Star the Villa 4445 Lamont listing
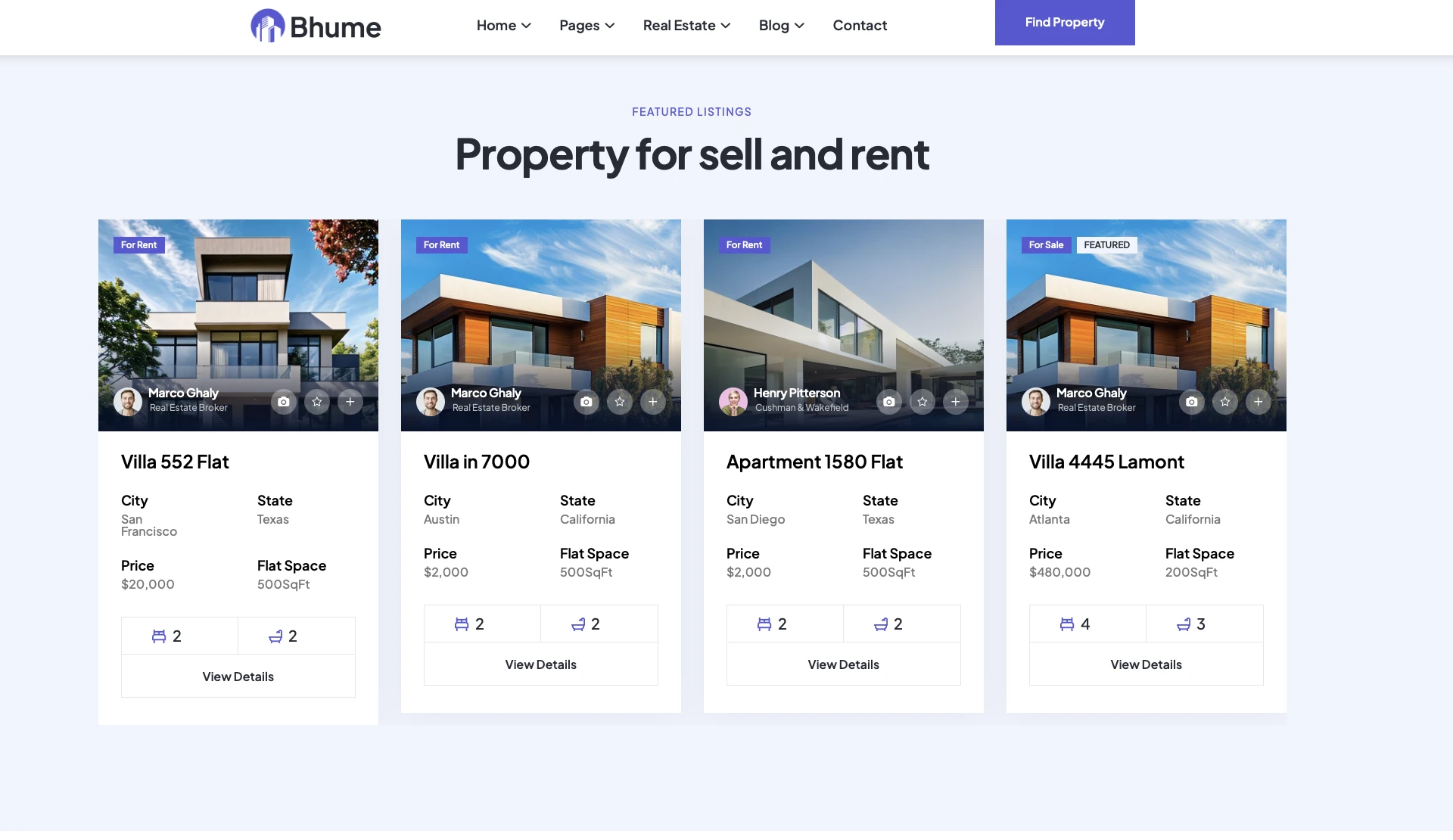The width and height of the screenshot is (1453, 840). point(1225,402)
